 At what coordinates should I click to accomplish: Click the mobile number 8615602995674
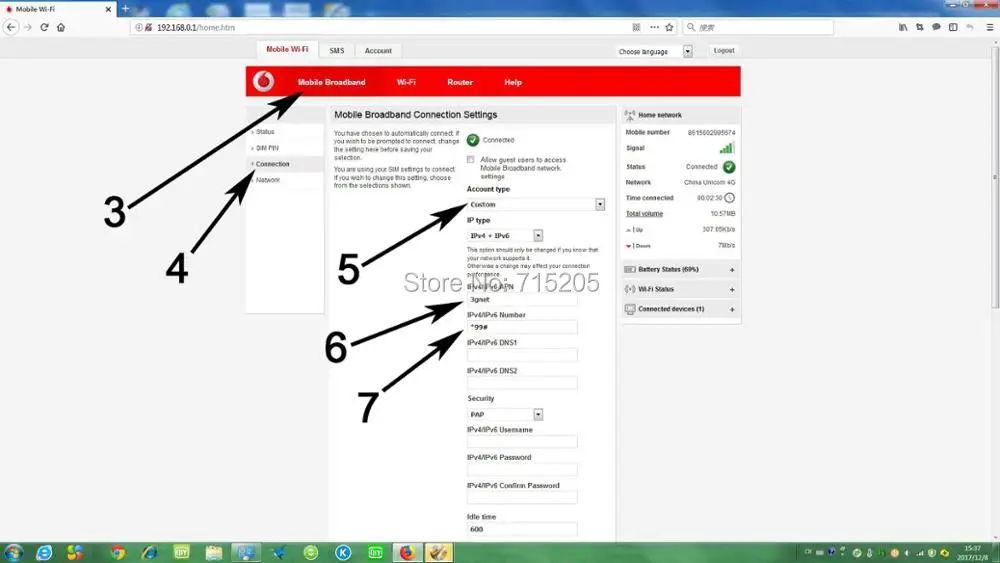(x=711, y=133)
